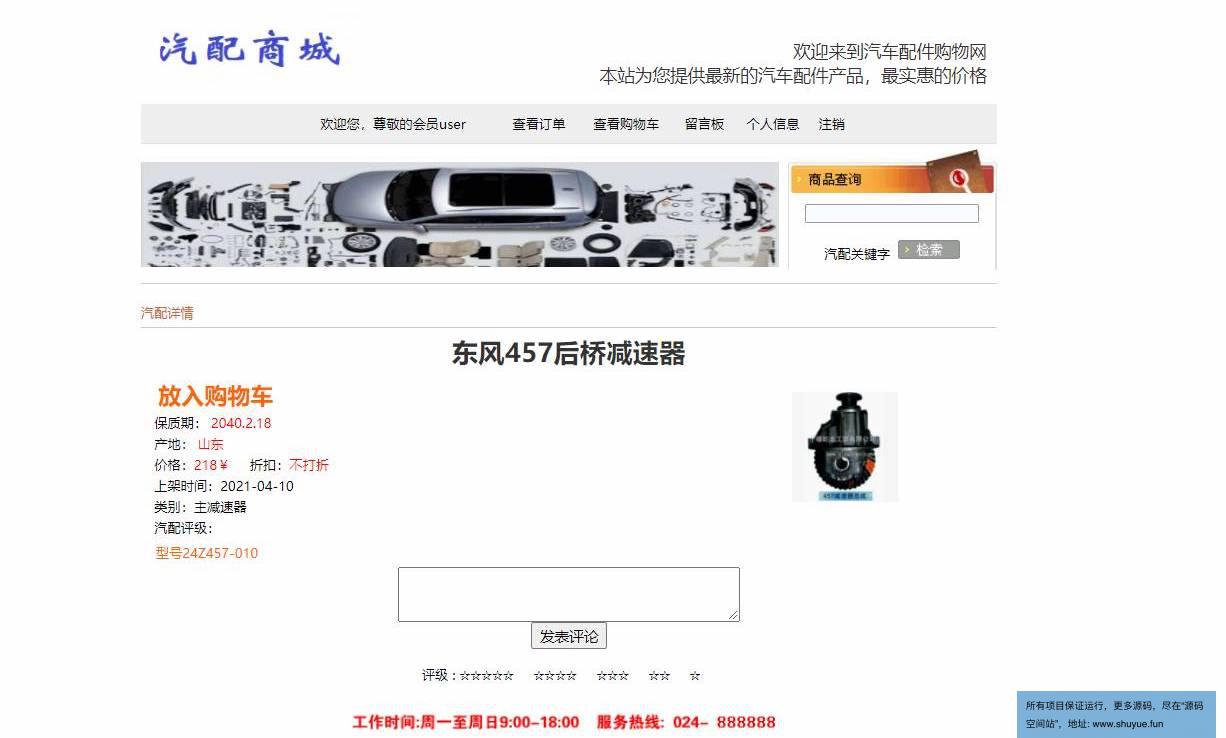Image resolution: width=1226 pixels, height=738 pixels.
Task: Open 个人信息 in the navigation
Action: (773, 124)
